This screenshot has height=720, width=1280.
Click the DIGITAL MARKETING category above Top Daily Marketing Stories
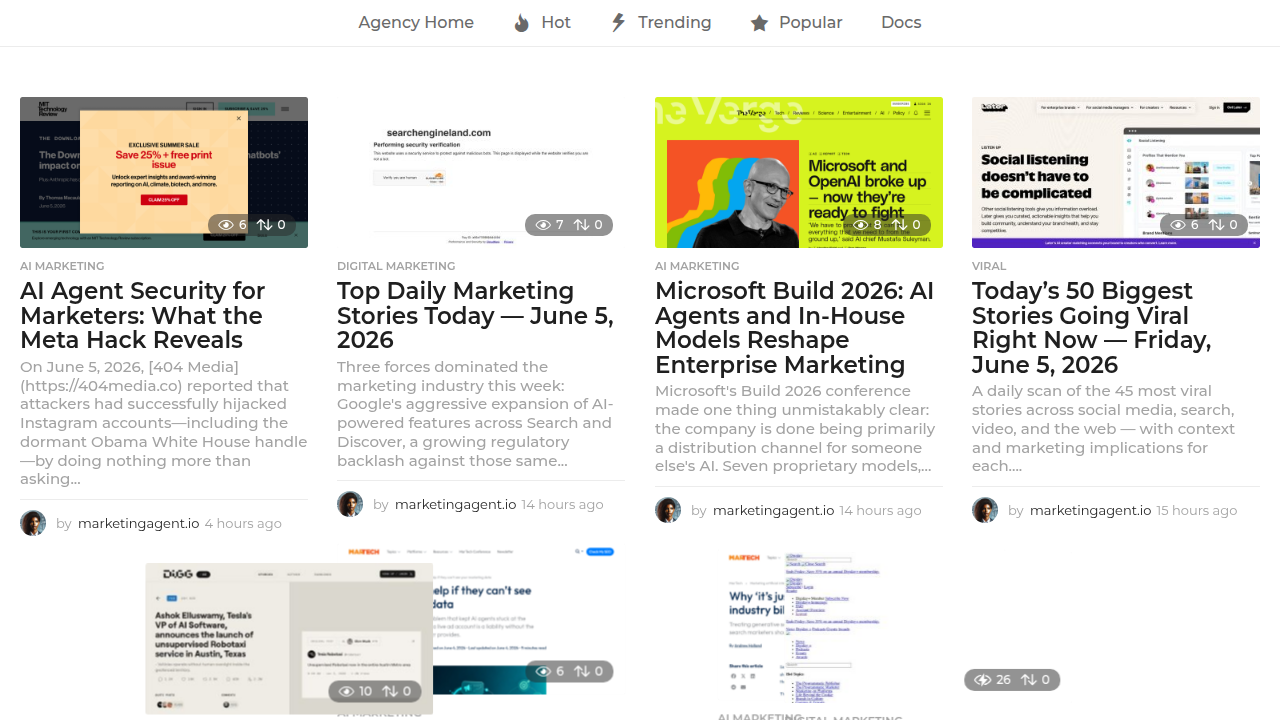point(396,266)
